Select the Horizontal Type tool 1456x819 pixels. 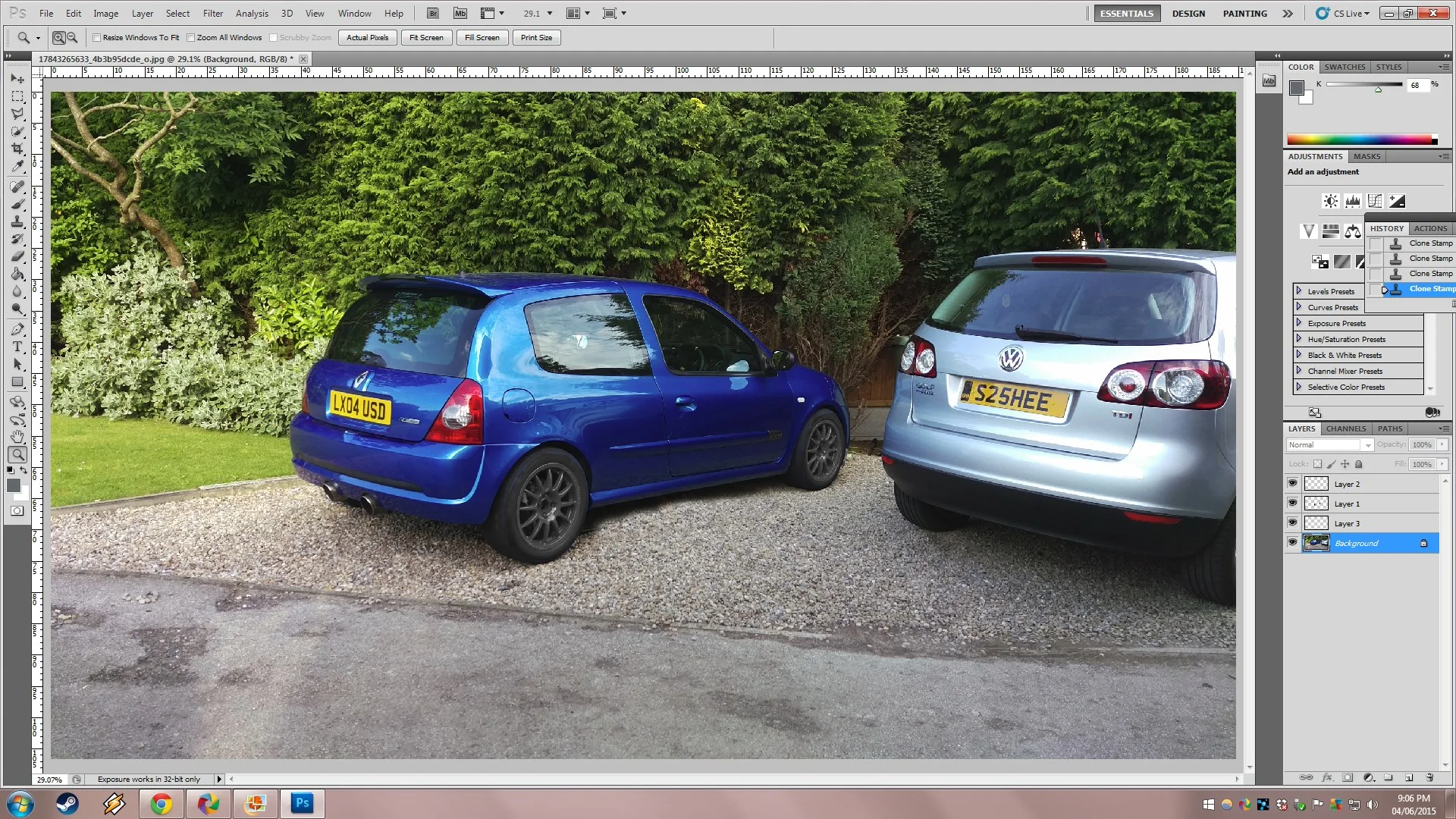pyautogui.click(x=17, y=347)
